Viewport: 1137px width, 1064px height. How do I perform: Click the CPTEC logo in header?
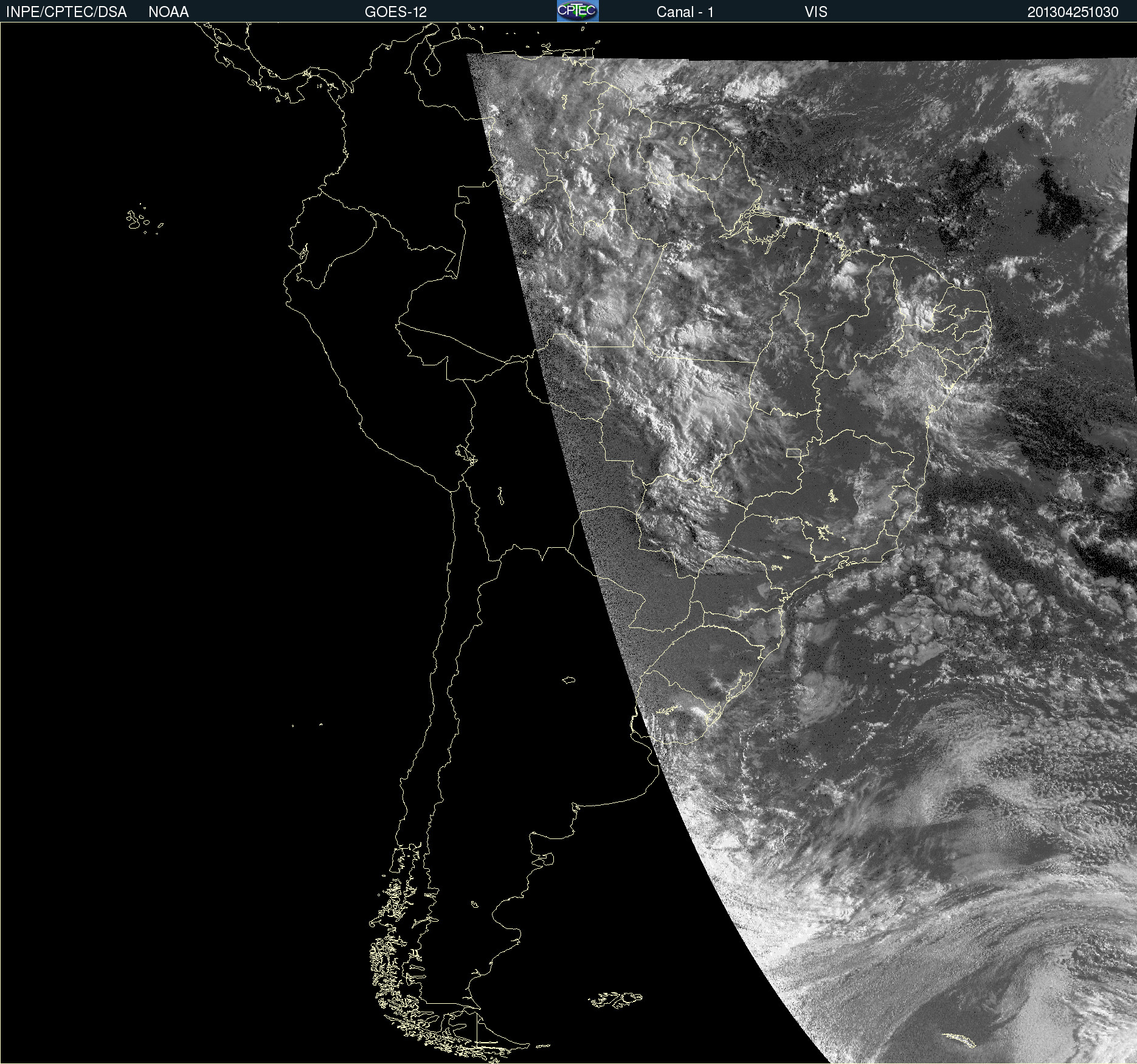[x=578, y=11]
